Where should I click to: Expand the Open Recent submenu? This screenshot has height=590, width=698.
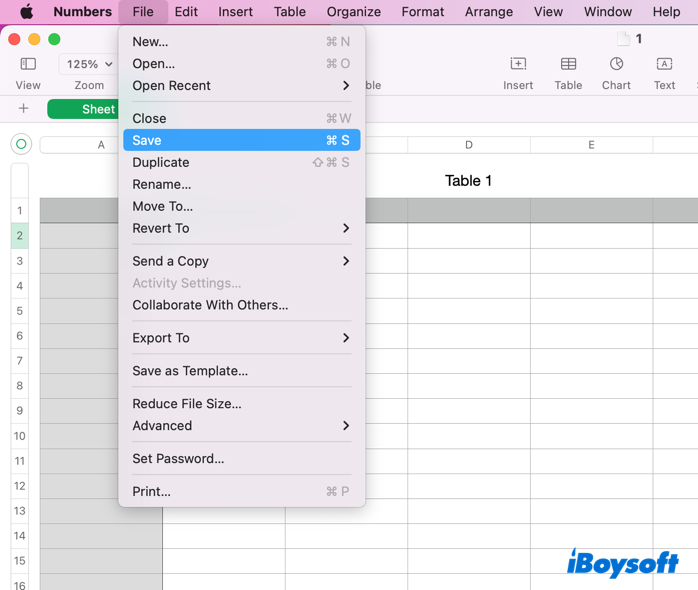click(241, 86)
